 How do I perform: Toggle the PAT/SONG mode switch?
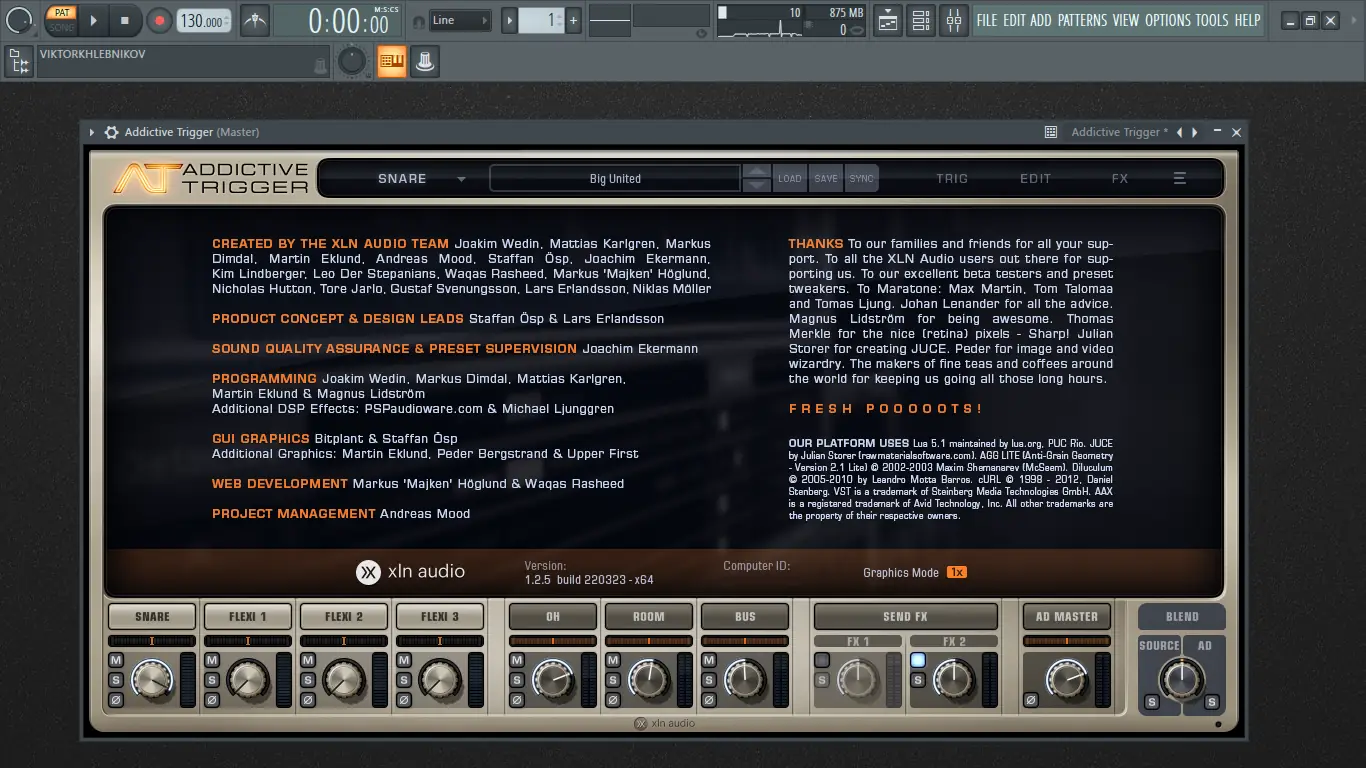61,20
